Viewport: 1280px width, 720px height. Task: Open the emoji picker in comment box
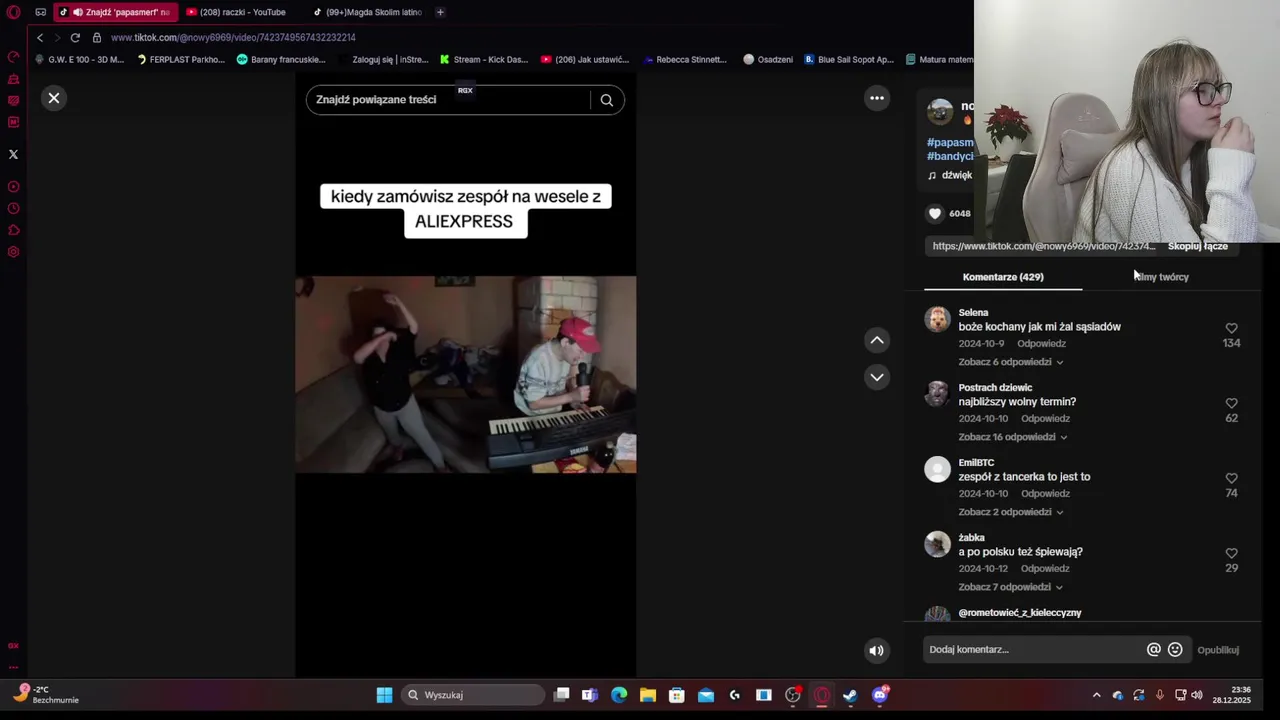pos(1175,649)
